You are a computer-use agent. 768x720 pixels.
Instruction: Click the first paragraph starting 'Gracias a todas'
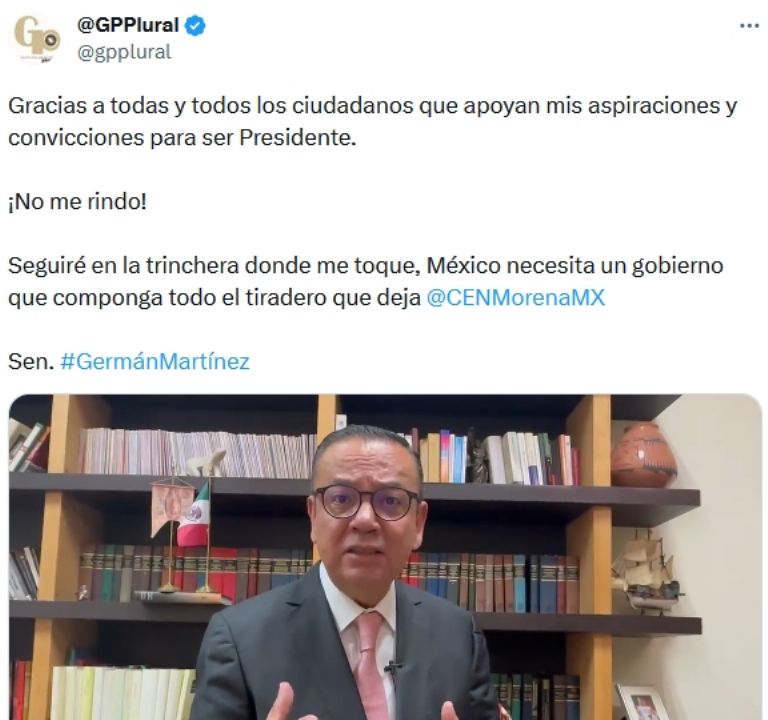tap(372, 121)
